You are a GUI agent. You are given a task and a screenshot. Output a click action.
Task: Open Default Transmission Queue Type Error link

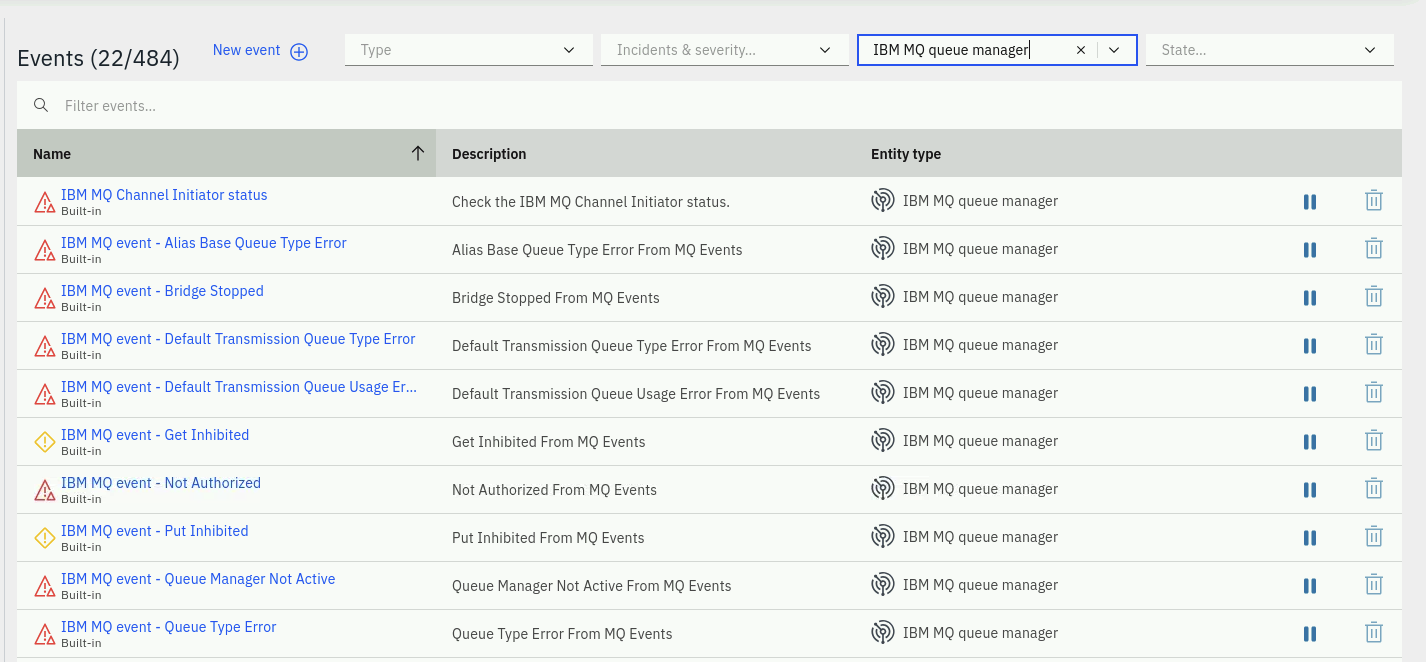point(238,339)
